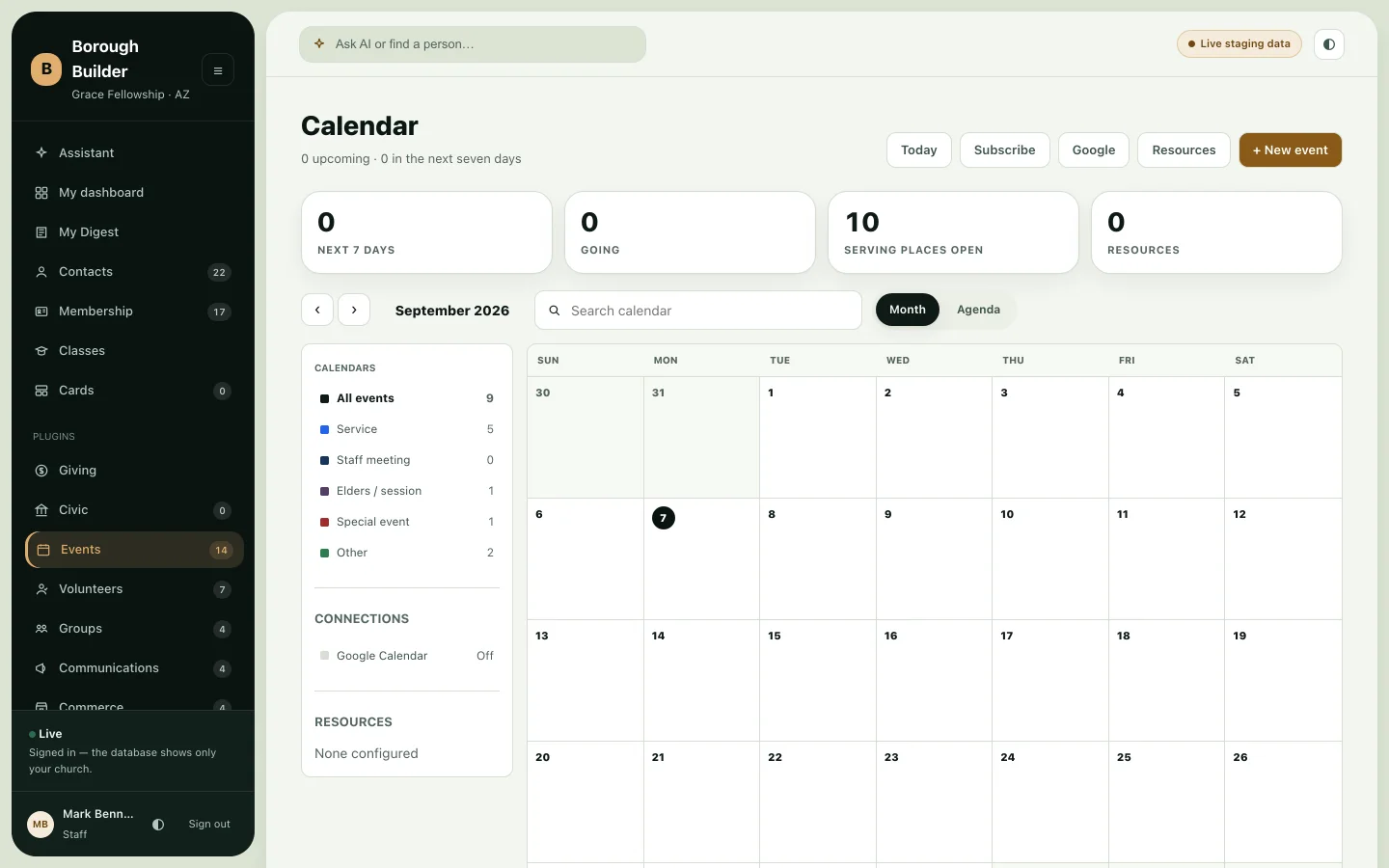Click the Cards icon in sidebar

41,391
